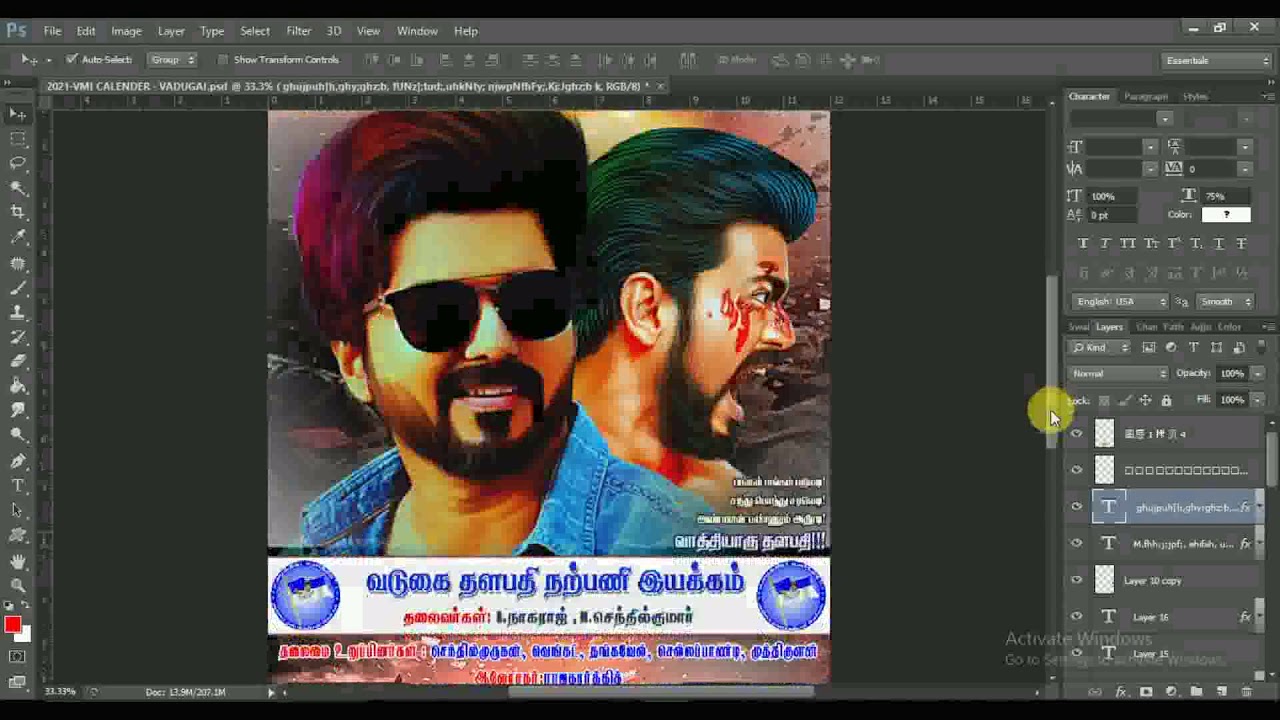Open the Kind layer filter dropdown

click(1100, 348)
